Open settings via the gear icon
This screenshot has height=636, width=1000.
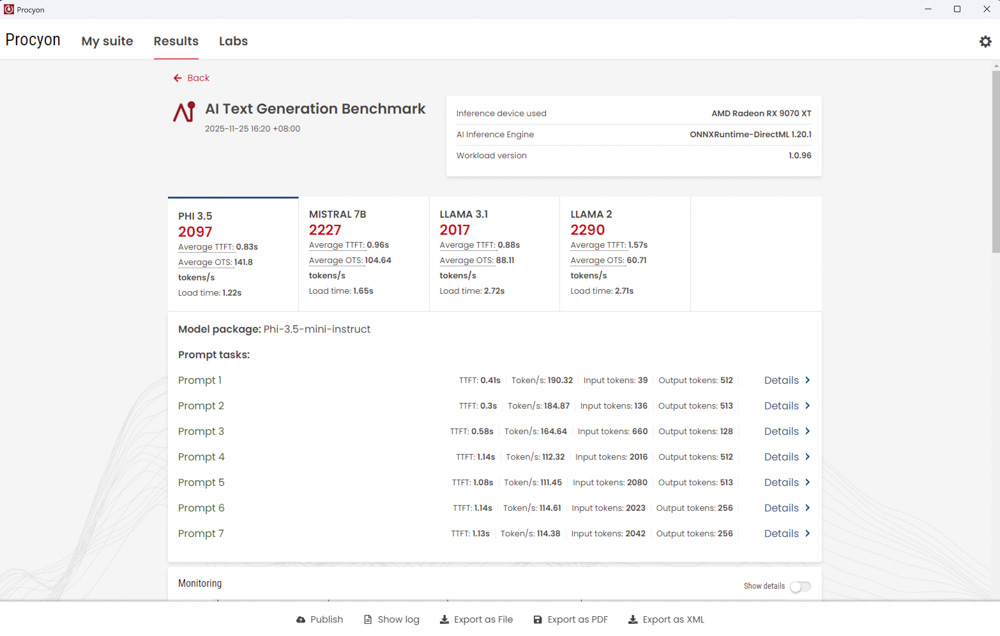click(985, 41)
